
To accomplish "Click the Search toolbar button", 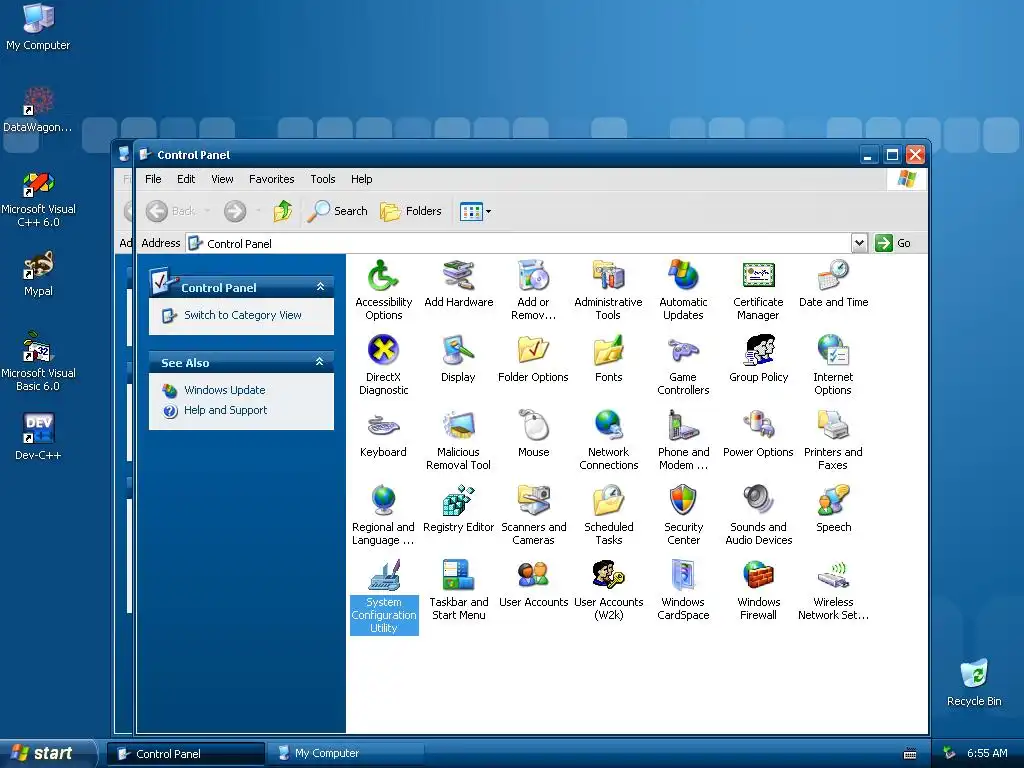I will coord(338,211).
